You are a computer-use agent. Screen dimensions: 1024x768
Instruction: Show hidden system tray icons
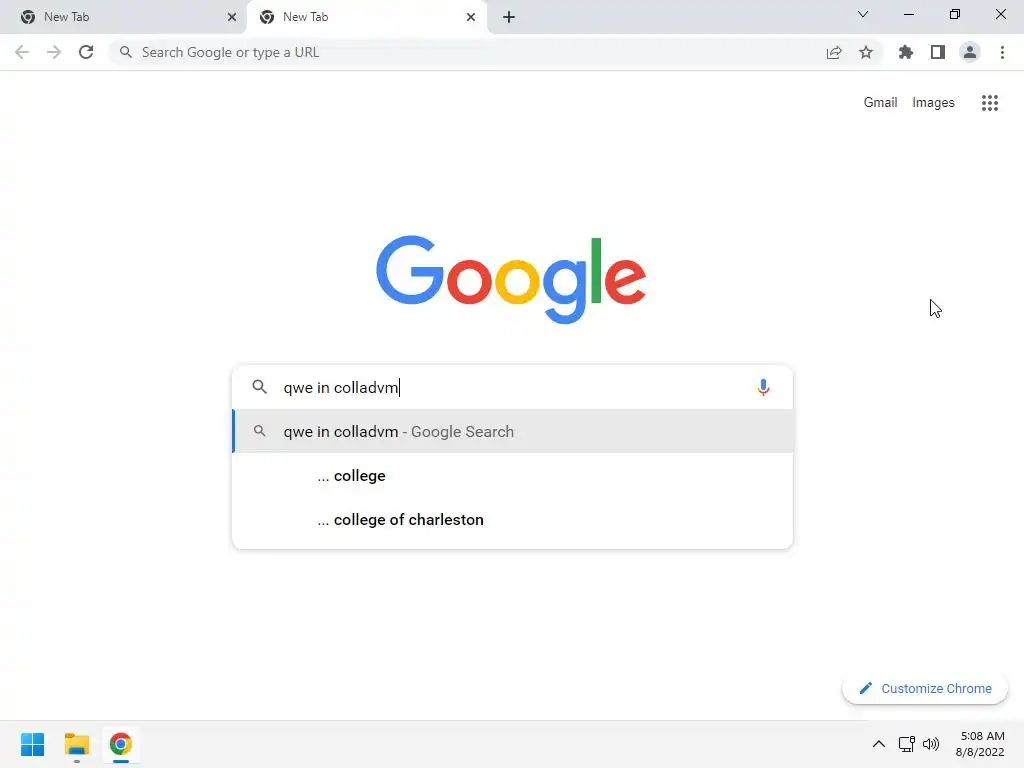pyautogui.click(x=879, y=744)
